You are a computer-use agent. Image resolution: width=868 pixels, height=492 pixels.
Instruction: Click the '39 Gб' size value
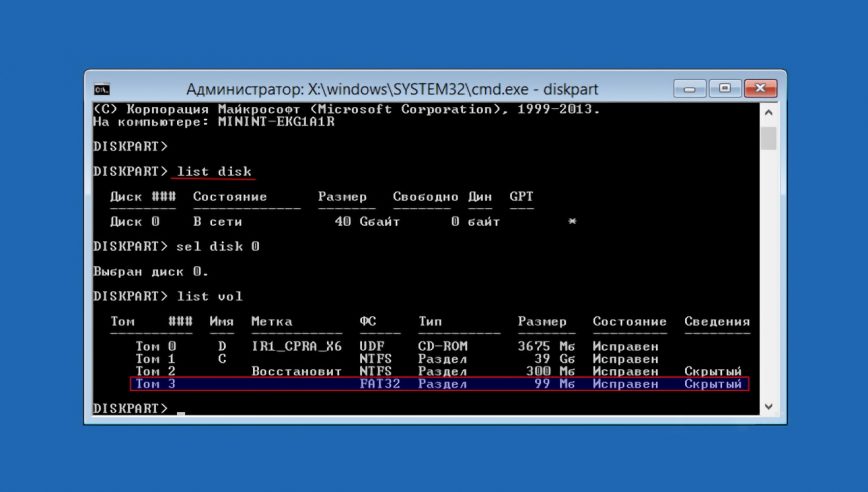click(x=555, y=359)
